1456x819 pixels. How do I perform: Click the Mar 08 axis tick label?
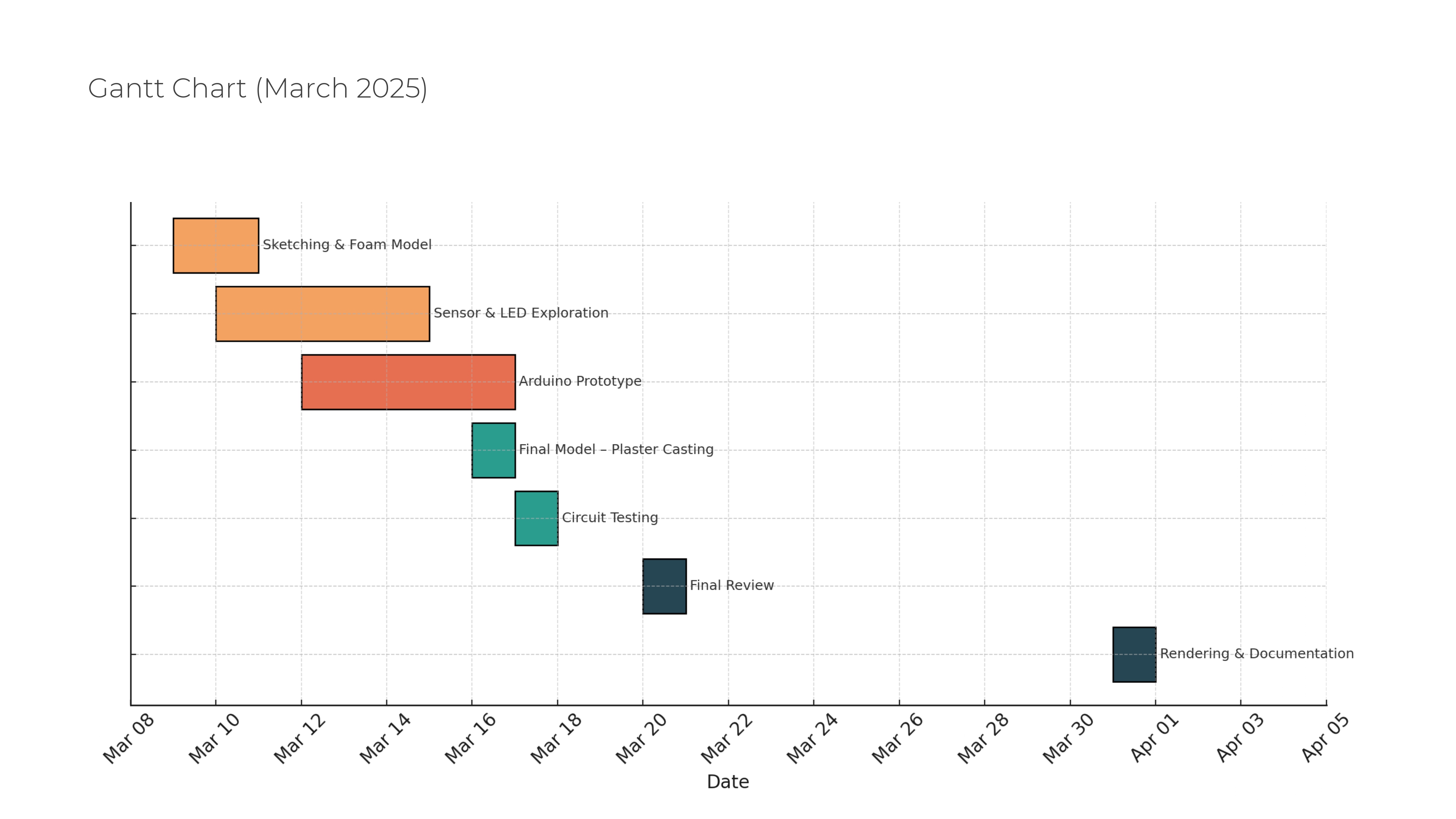point(129,738)
